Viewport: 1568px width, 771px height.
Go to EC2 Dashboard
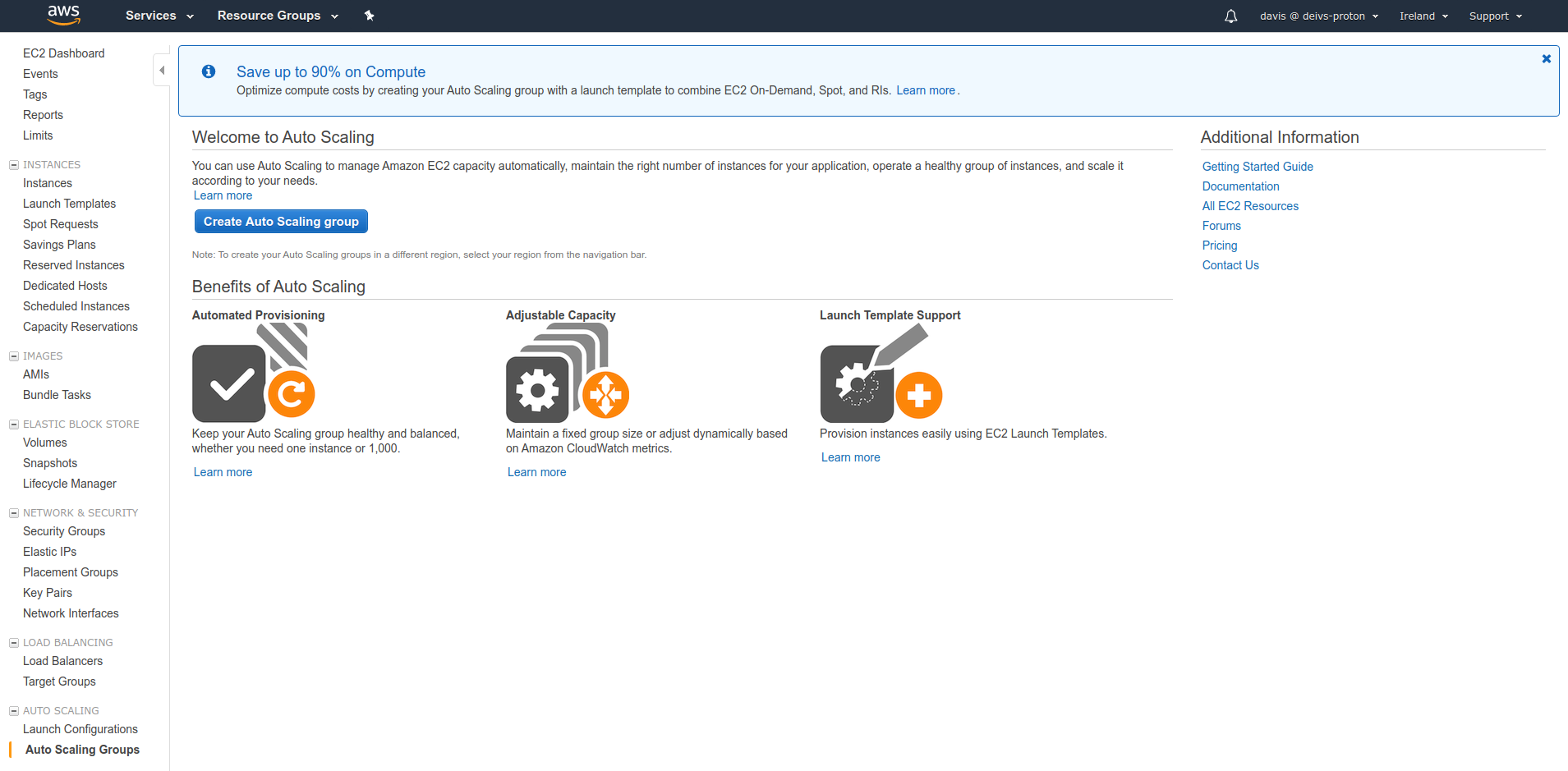[x=64, y=53]
